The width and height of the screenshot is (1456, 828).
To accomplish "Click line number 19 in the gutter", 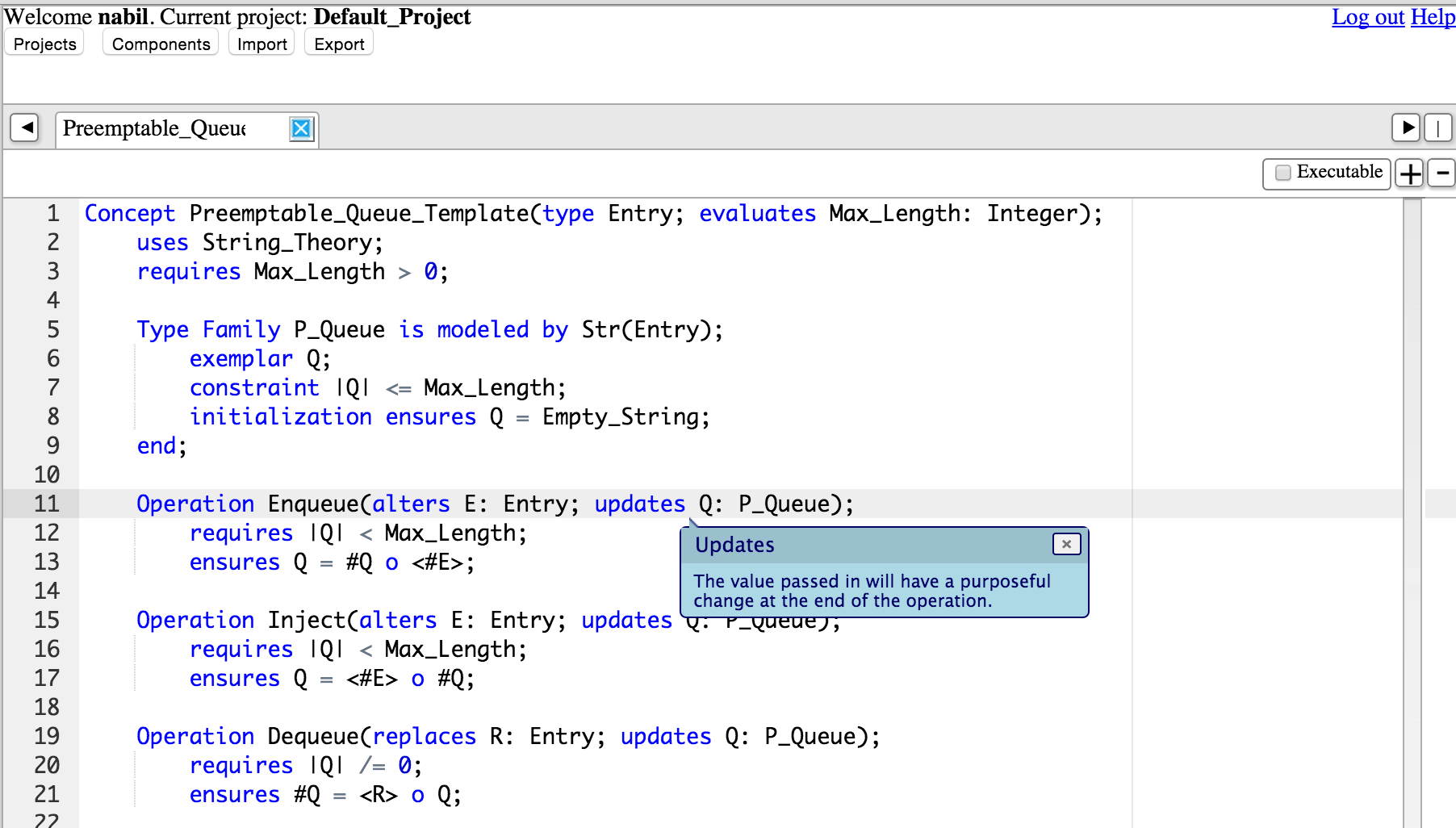I will click(x=47, y=737).
